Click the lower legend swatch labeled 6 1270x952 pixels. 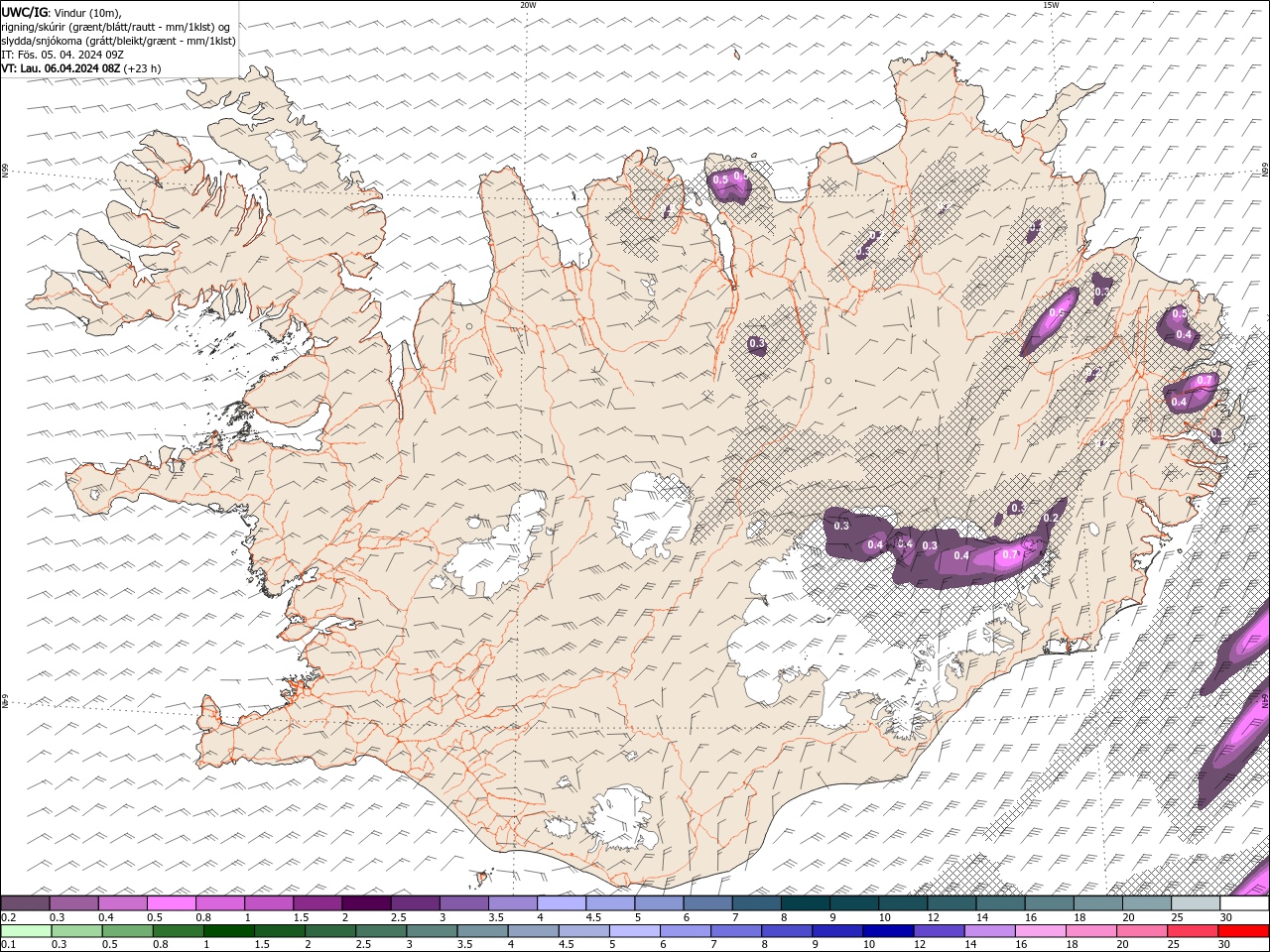pos(684,931)
